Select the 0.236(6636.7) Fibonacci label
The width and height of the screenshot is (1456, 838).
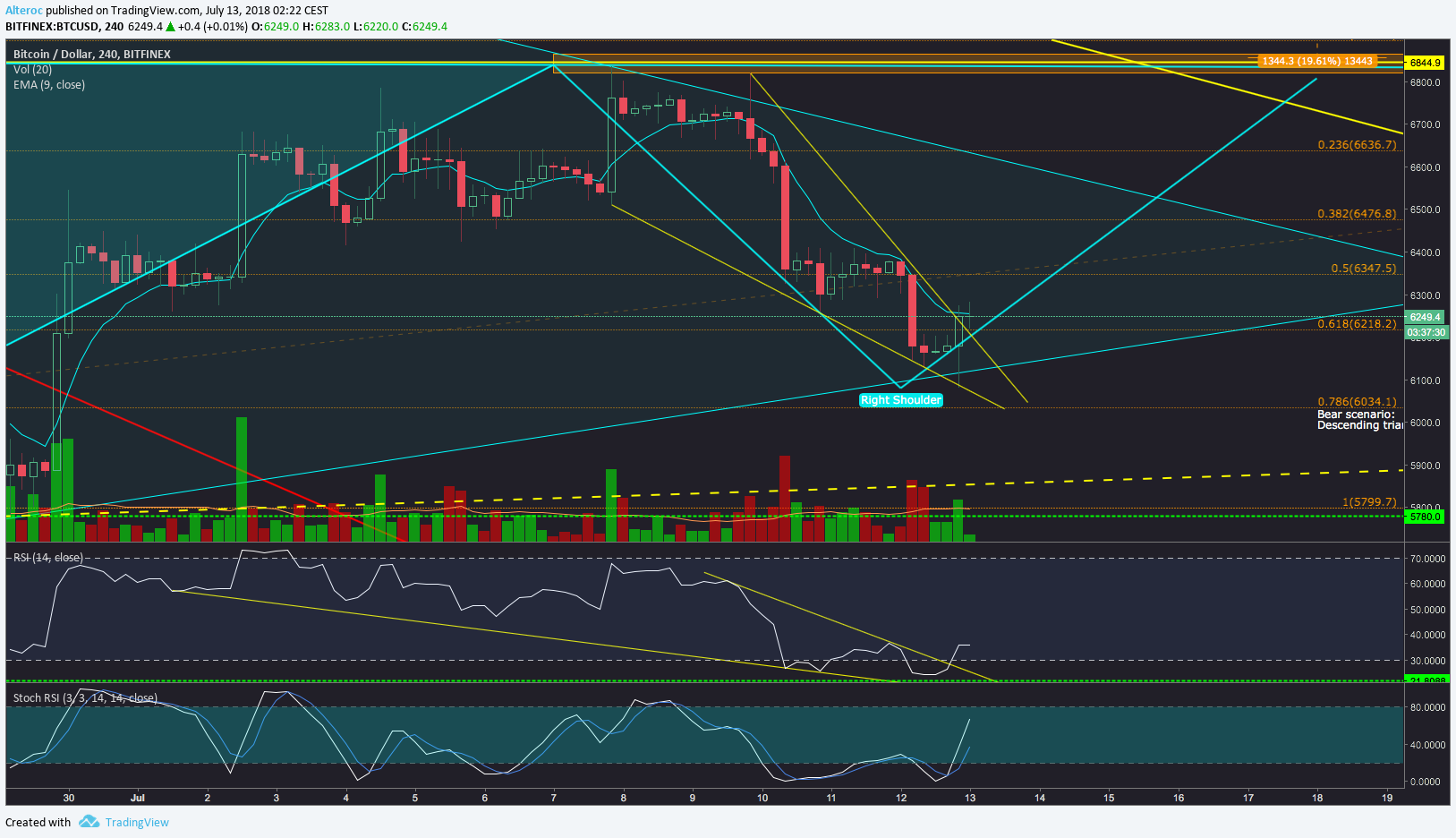[1357, 145]
